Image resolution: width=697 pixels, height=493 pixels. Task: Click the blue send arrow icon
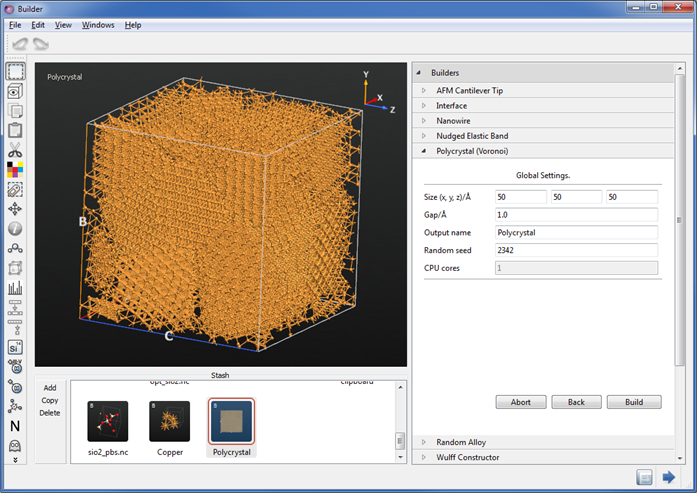click(x=669, y=477)
